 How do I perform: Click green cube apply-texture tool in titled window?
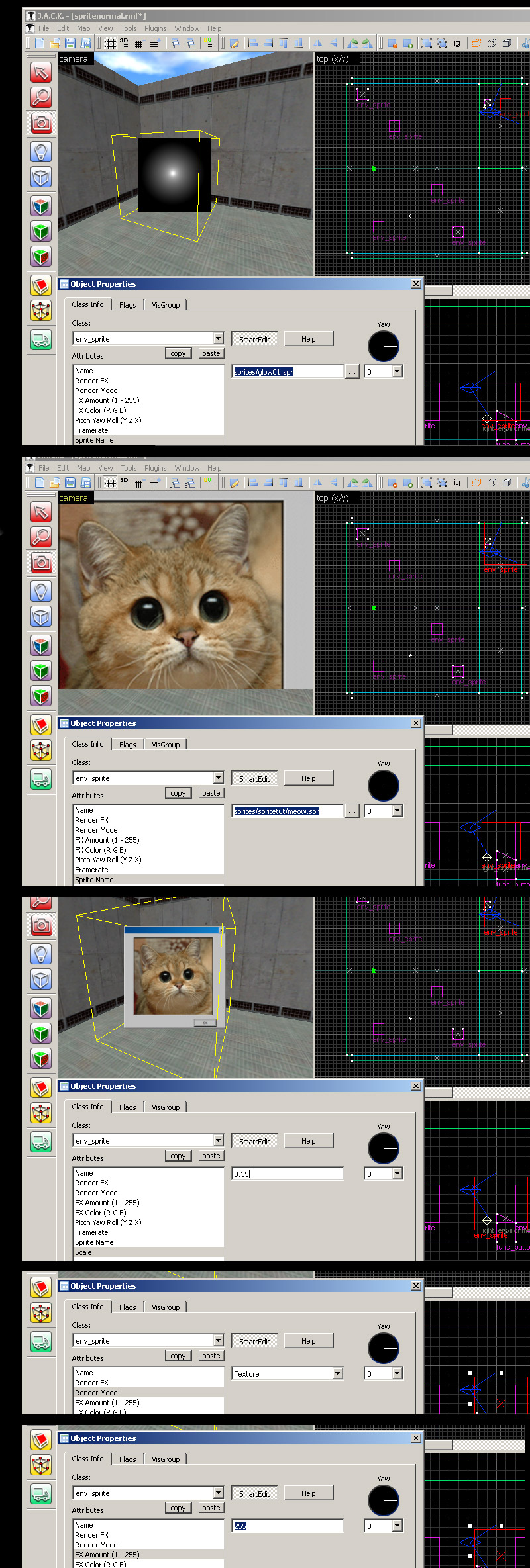pyautogui.click(x=41, y=232)
